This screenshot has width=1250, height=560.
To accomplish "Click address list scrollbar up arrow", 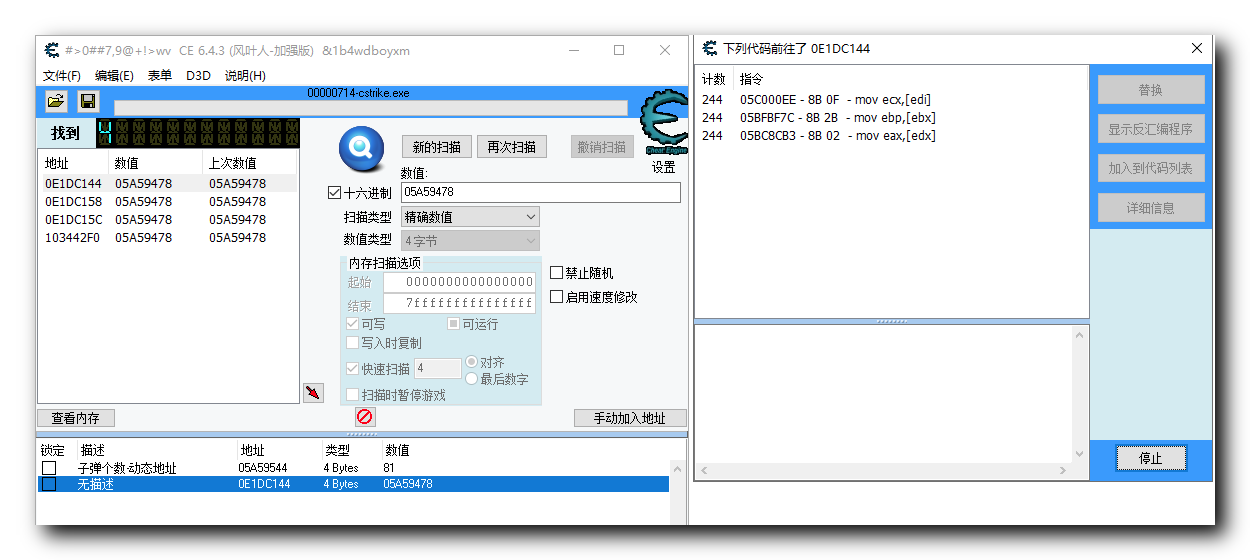I will [679, 468].
